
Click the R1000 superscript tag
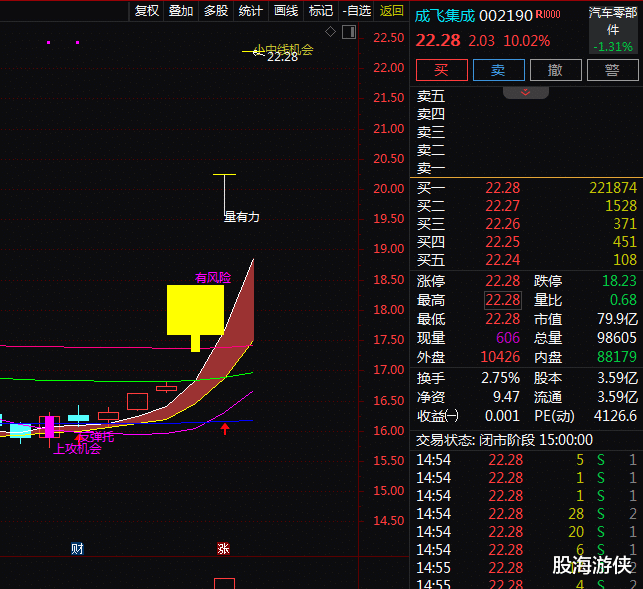point(548,14)
